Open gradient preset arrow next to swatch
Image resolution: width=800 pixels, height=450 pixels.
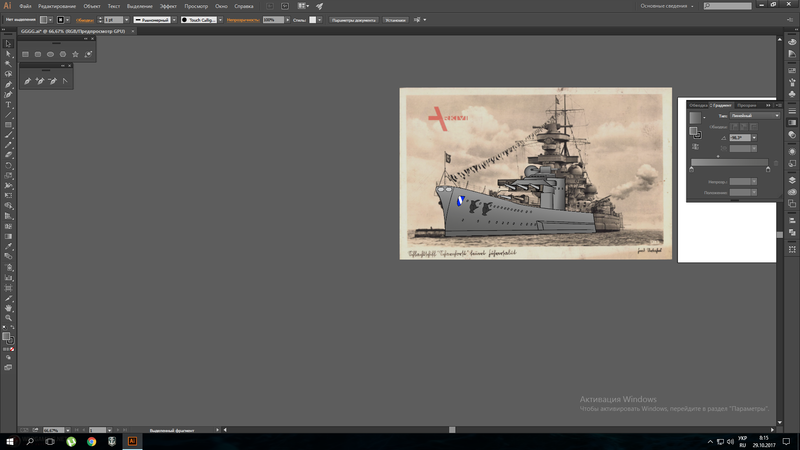click(705, 118)
